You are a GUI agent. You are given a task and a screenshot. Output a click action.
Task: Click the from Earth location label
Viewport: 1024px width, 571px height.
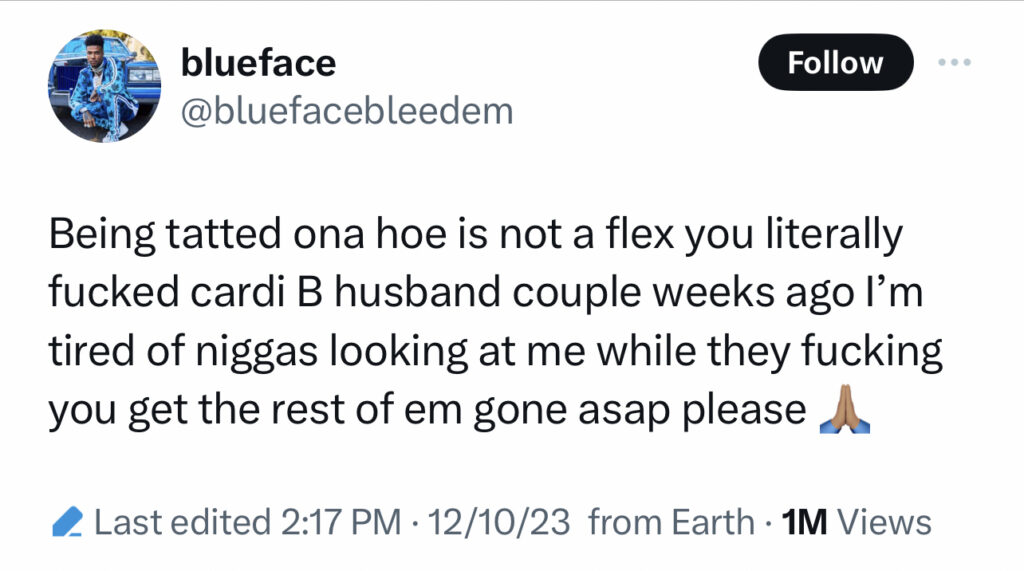pyautogui.click(x=671, y=522)
